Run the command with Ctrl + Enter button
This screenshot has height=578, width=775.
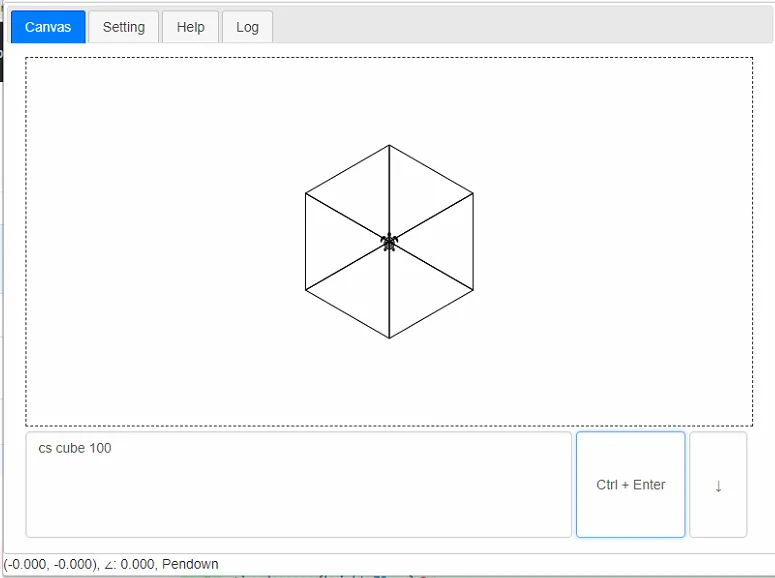[x=631, y=485]
